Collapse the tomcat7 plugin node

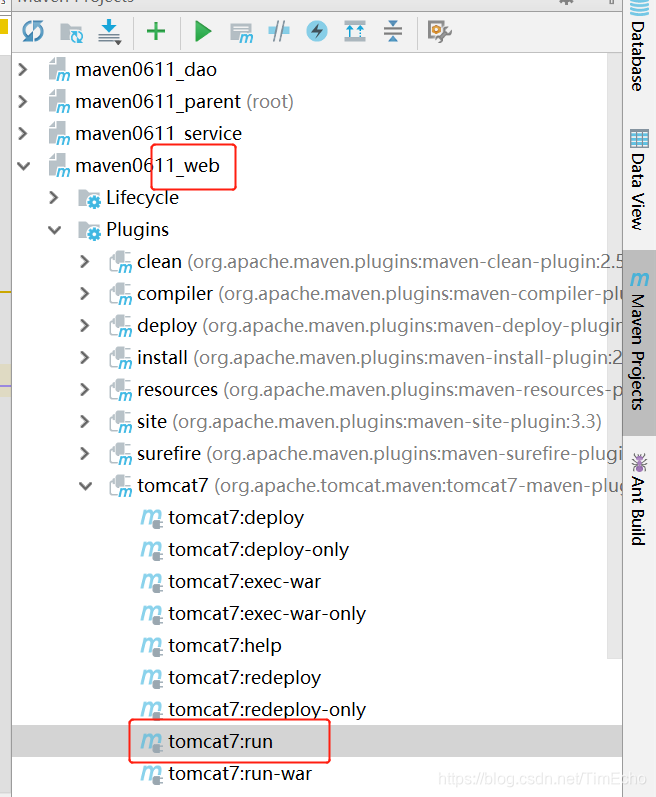point(85,486)
